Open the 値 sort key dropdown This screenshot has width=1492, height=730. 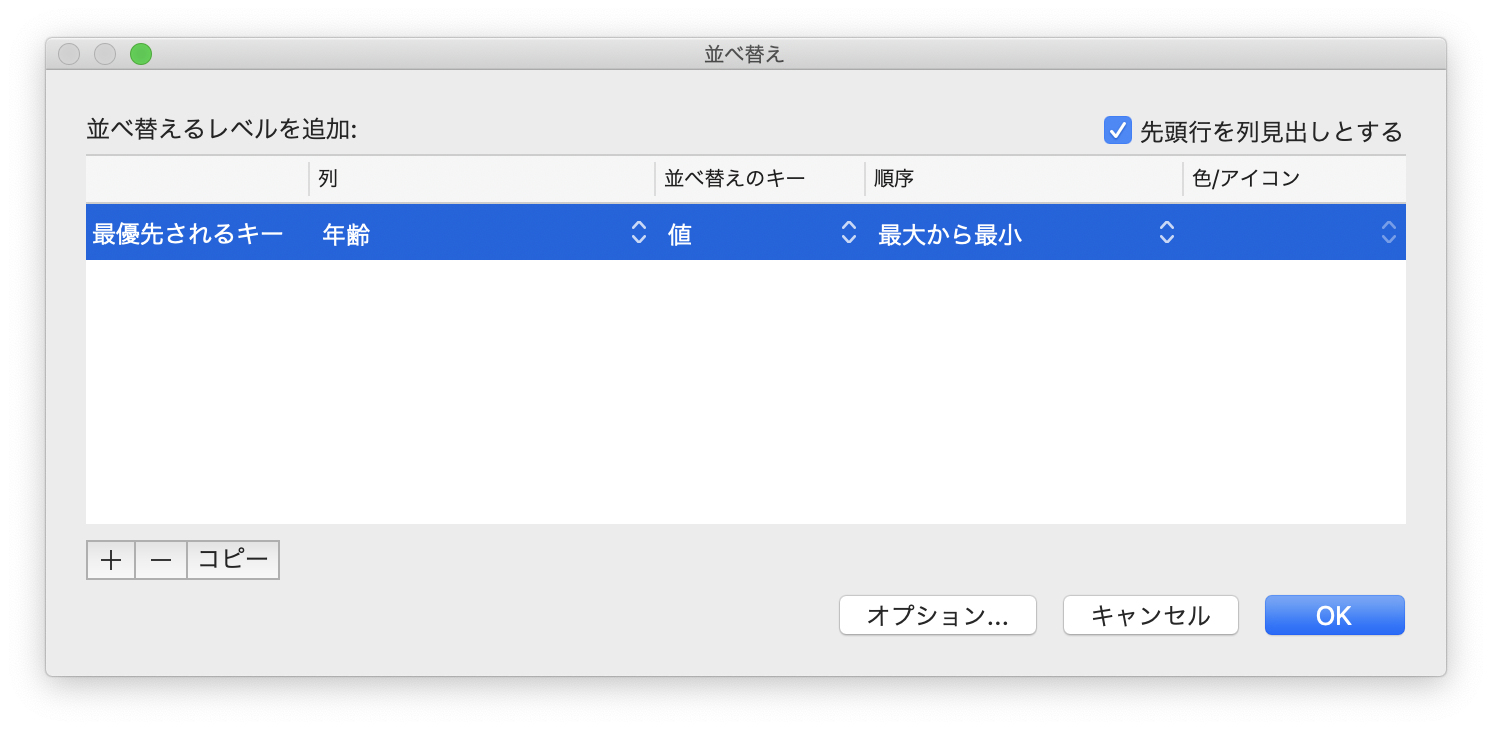click(x=762, y=234)
